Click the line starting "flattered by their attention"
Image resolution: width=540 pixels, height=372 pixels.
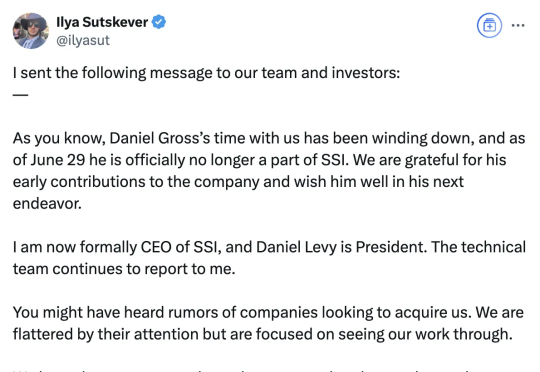262,334
